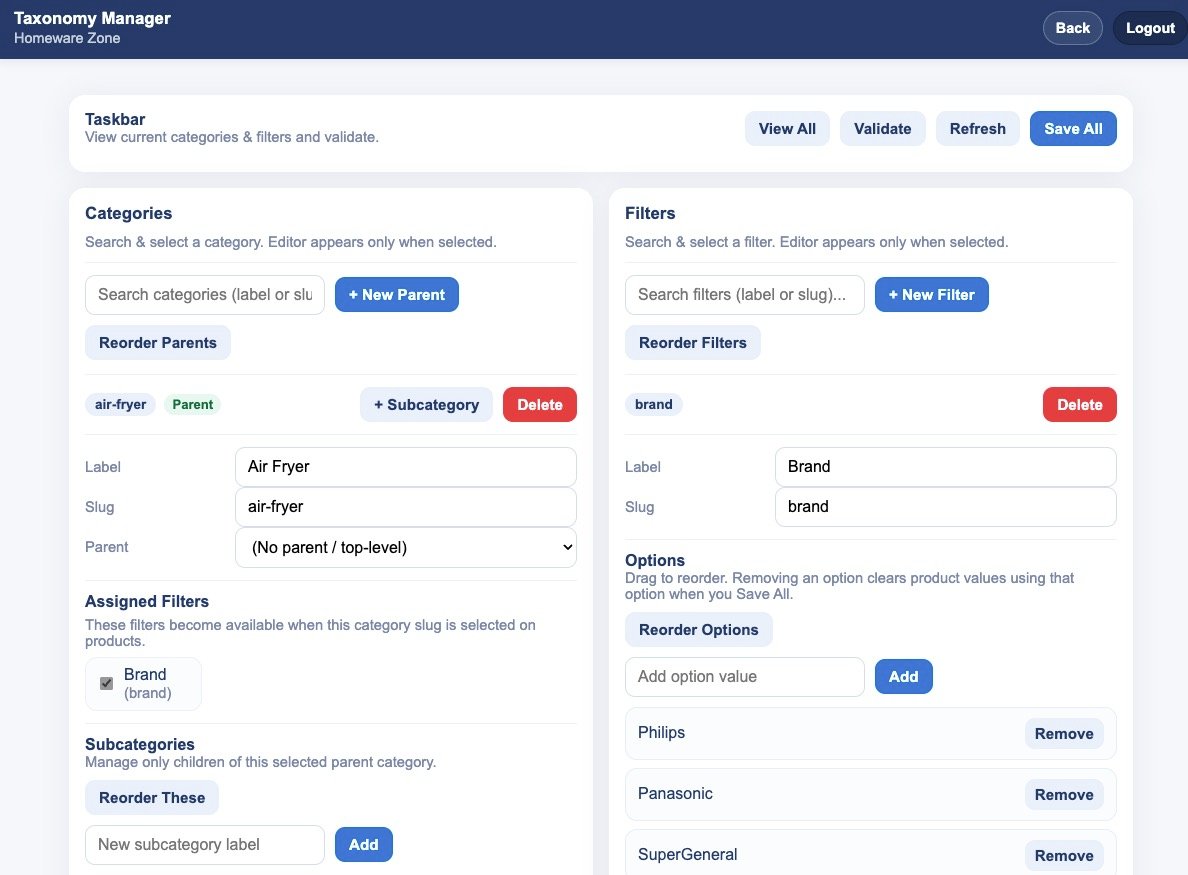This screenshot has height=875, width=1188.
Task: Select the air-fryer category chip
Action: pos(120,404)
